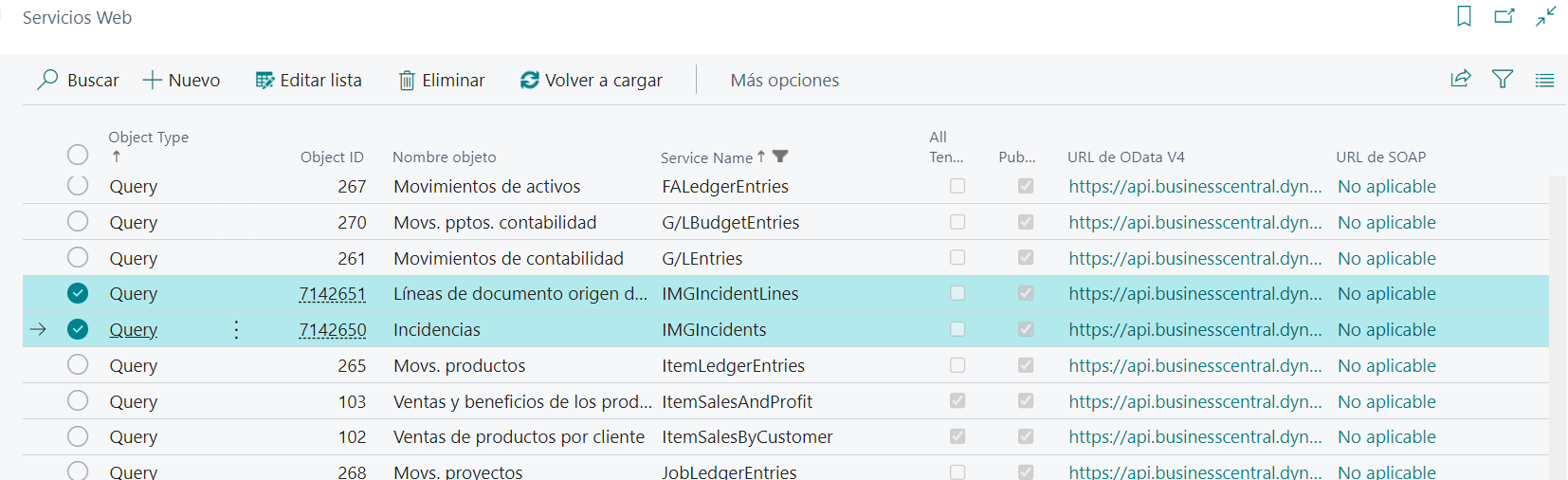Click the bookmark icon at top right
Image resolution: width=1568 pixels, height=480 pixels.
coord(1464,16)
